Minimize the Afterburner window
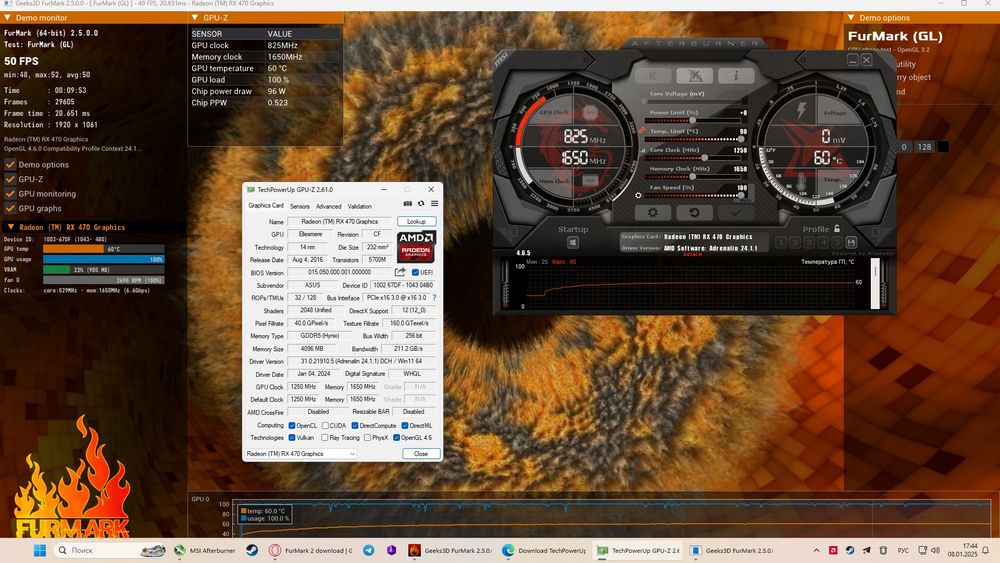The height and width of the screenshot is (563, 1000). [x=853, y=60]
